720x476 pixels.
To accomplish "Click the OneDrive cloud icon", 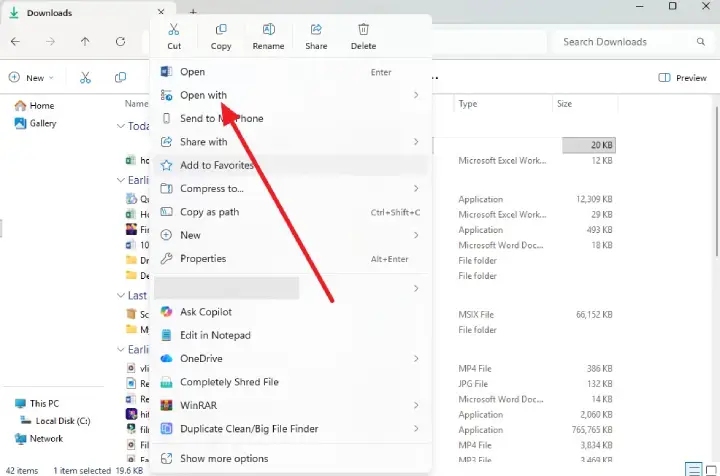I will pos(166,358).
